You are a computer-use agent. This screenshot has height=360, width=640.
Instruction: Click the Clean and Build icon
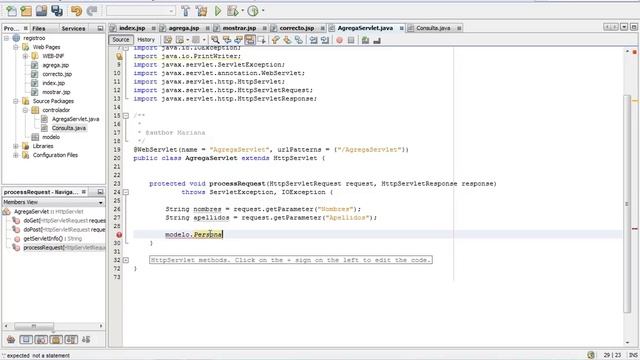coord(202,11)
